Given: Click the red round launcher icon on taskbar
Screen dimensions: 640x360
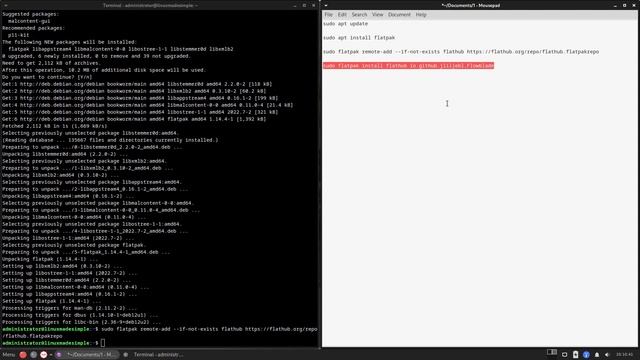Looking at the screenshot, I should point(23,355).
